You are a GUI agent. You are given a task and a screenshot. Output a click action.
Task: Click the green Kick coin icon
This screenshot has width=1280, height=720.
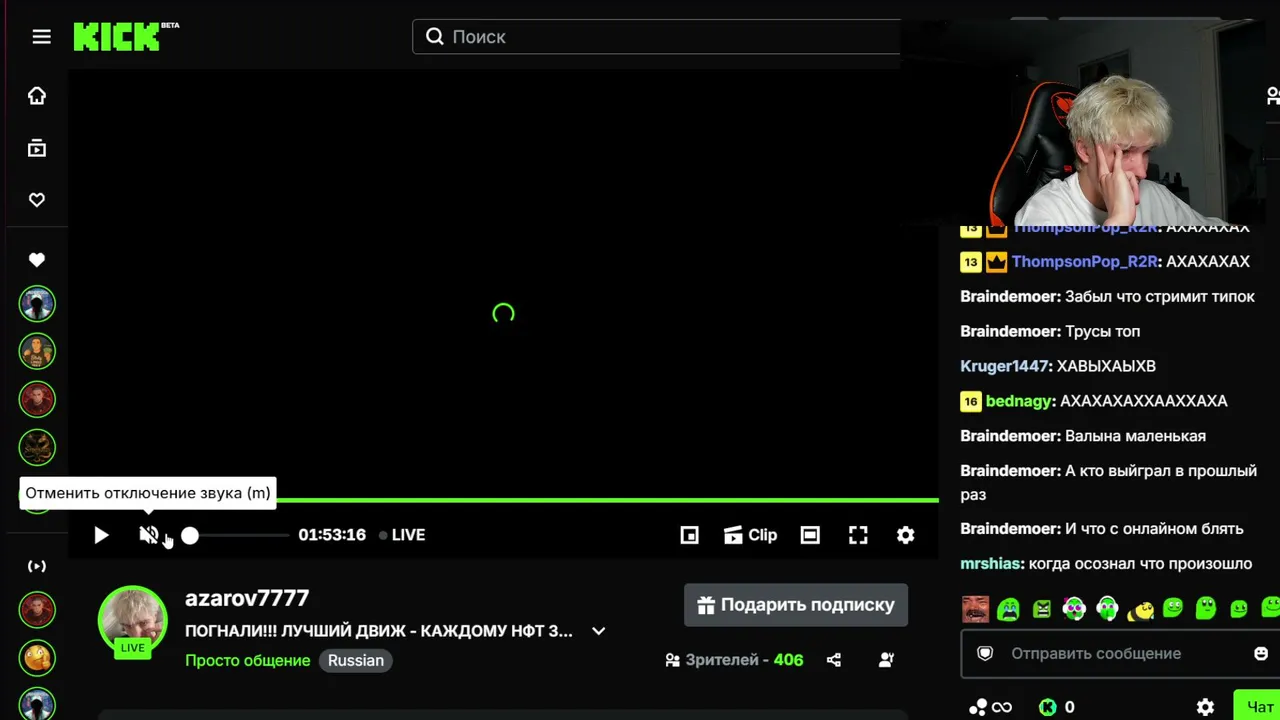tap(1048, 707)
